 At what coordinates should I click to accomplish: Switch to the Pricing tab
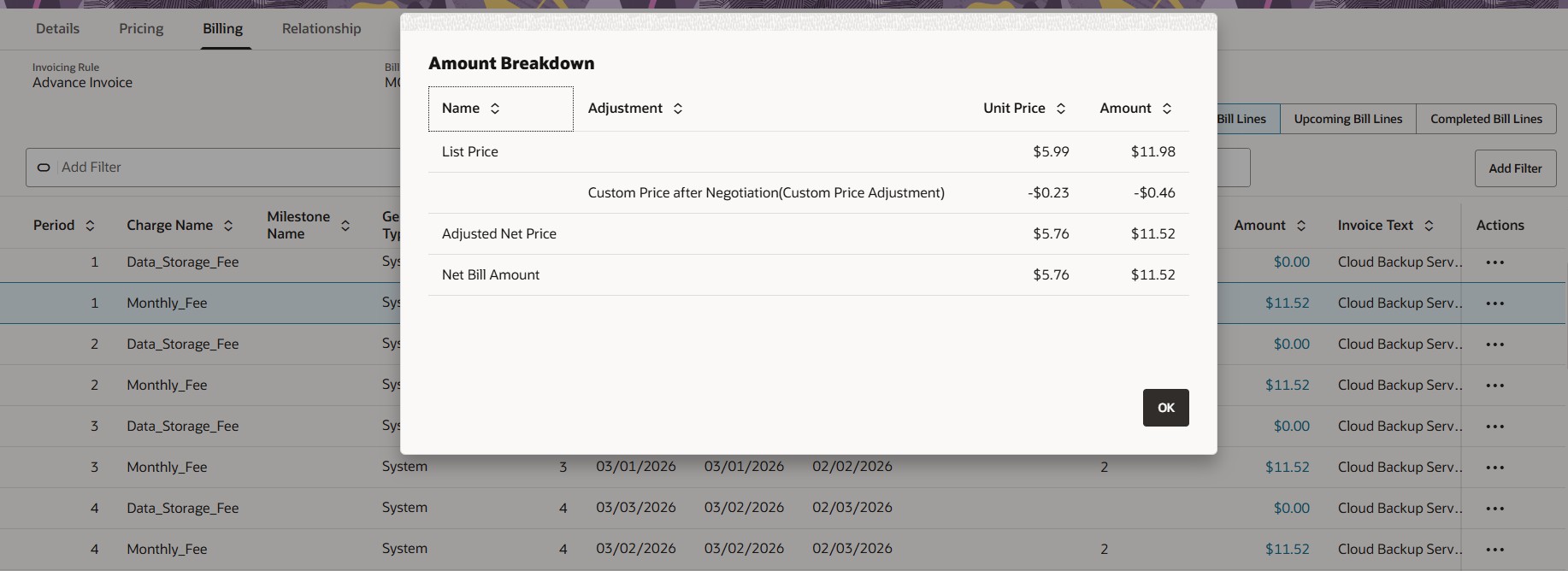(x=141, y=28)
